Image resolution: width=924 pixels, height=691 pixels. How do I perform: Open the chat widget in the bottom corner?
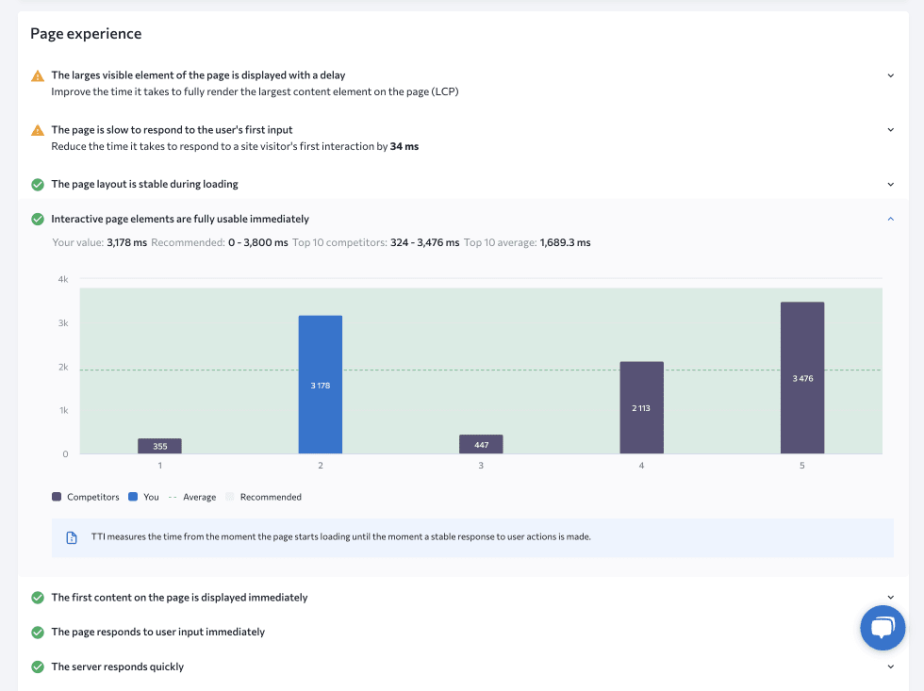pos(882,628)
